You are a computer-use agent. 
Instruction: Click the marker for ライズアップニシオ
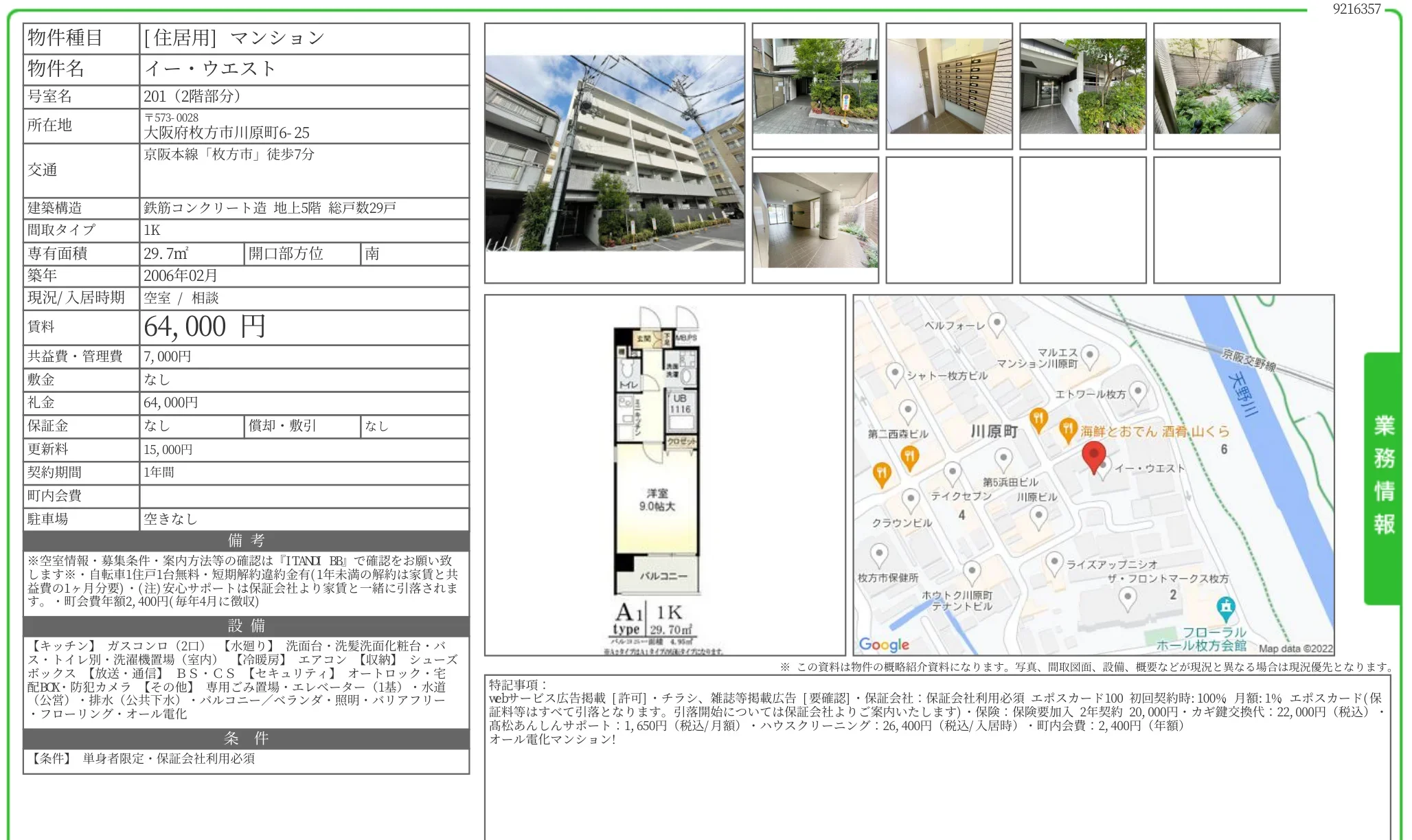pos(1054,561)
